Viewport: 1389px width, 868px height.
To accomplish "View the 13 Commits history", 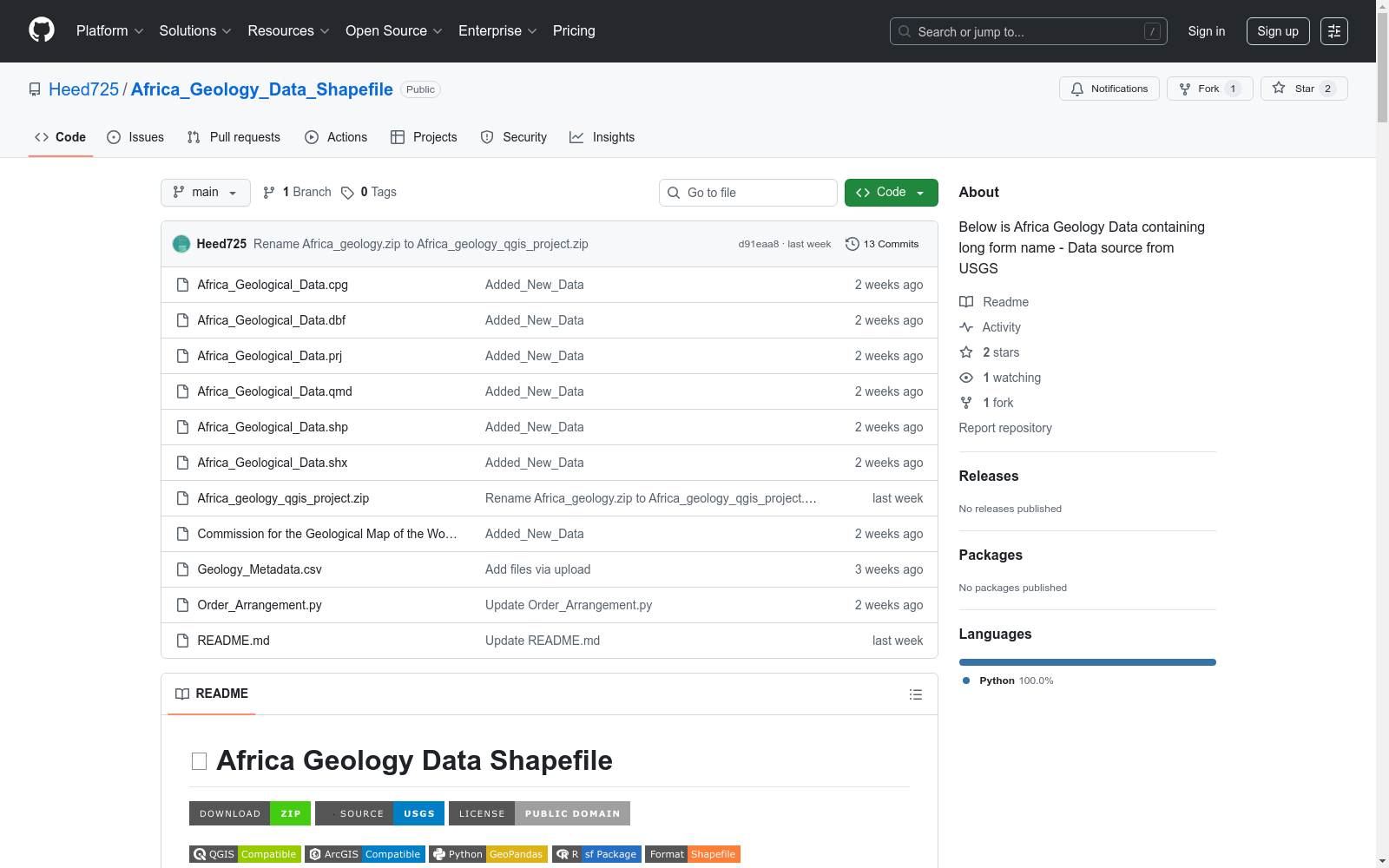I will pyautogui.click(x=882, y=244).
